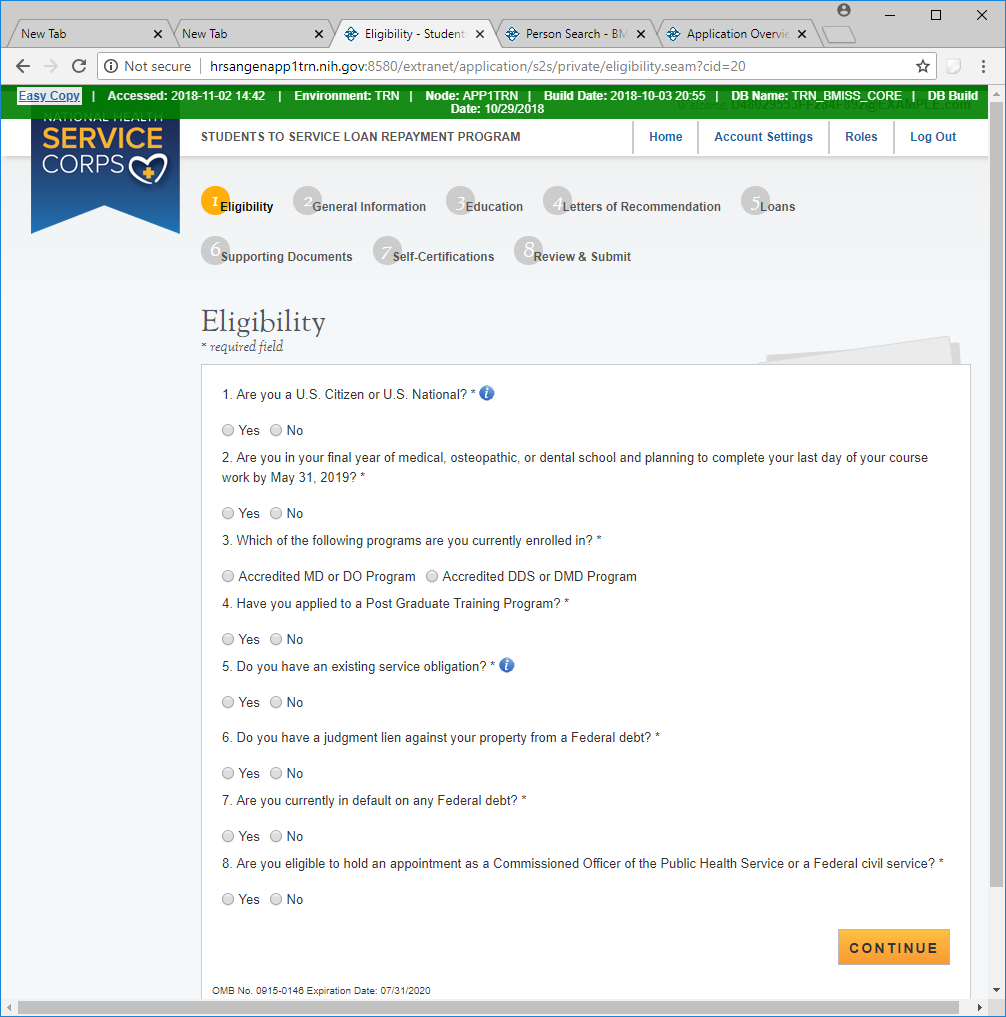Click the scroll right arrow at the bottom
This screenshot has height=1017, width=1006.
click(x=979, y=1007)
